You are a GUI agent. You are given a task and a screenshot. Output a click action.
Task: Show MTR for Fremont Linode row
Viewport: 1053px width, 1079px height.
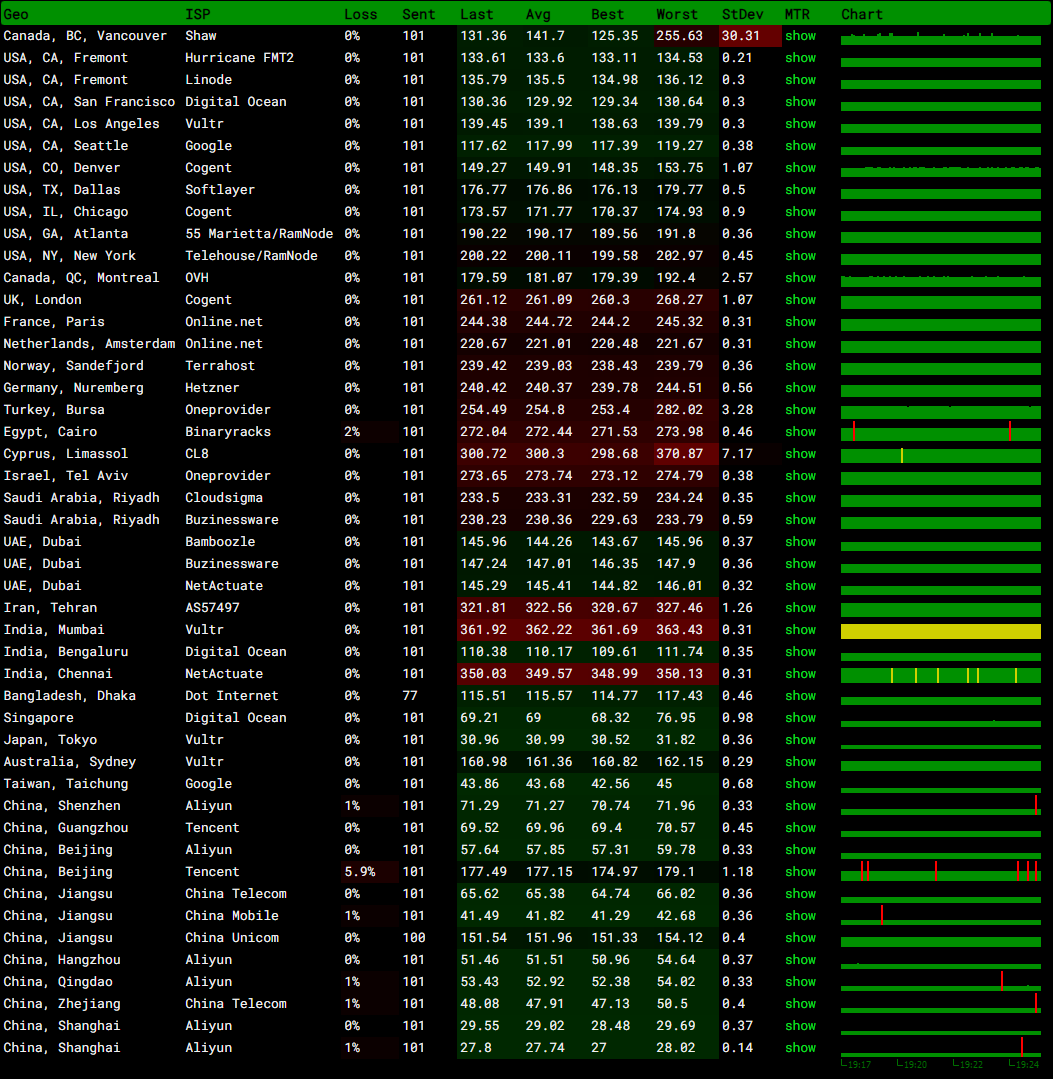[800, 80]
